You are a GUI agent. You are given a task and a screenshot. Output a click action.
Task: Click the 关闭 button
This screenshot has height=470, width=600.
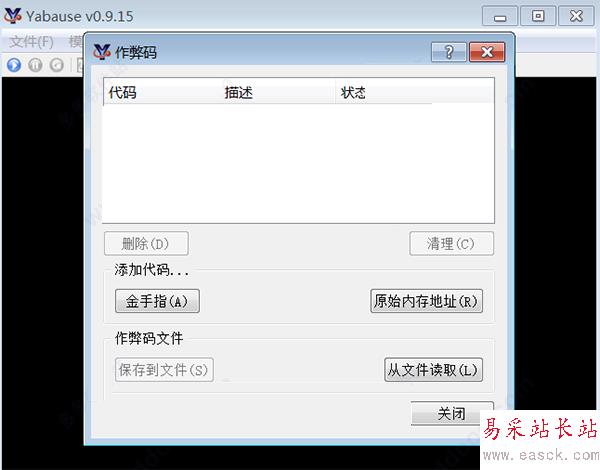coord(452,413)
